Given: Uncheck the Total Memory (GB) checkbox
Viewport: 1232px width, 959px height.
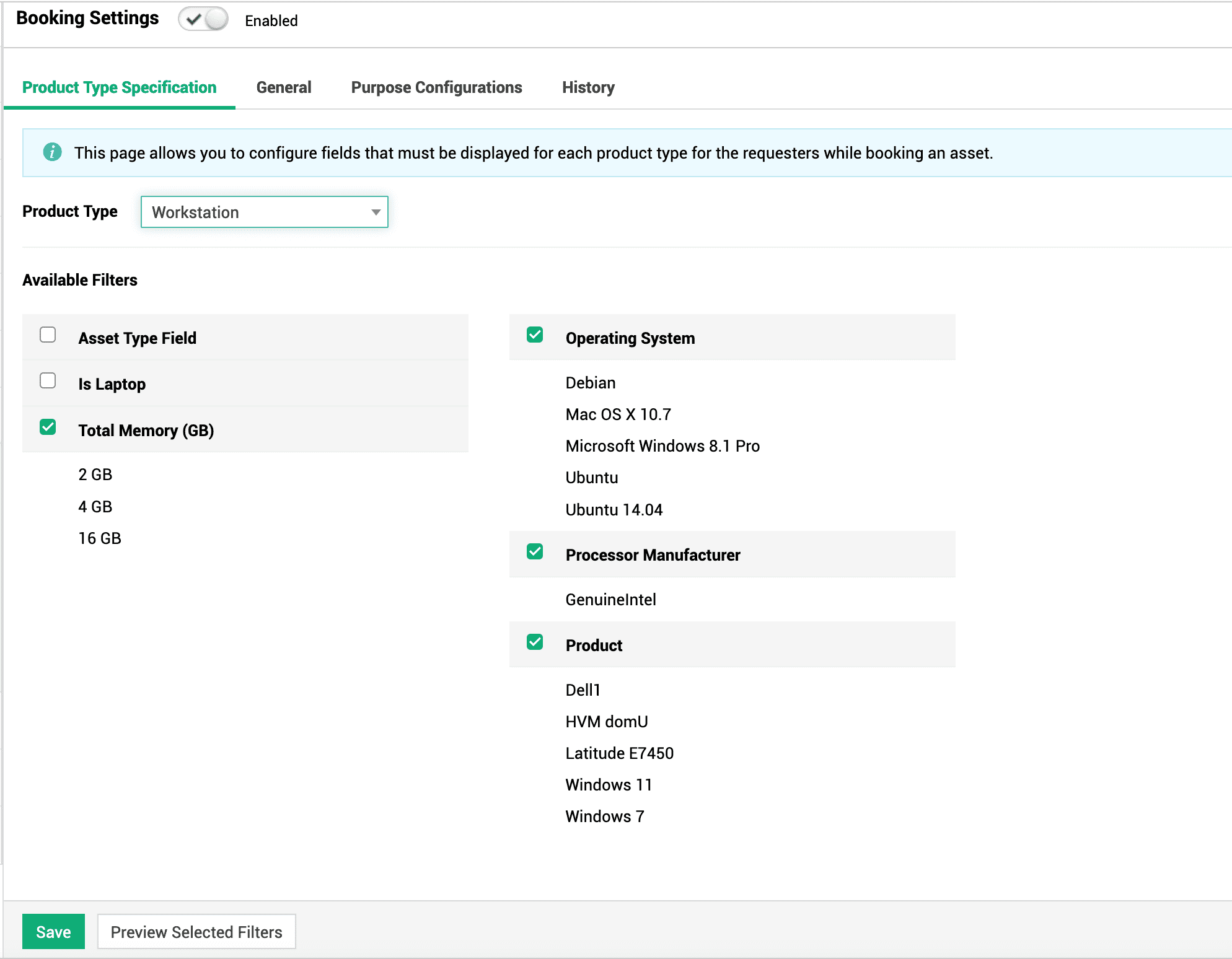Looking at the screenshot, I should click(x=48, y=427).
